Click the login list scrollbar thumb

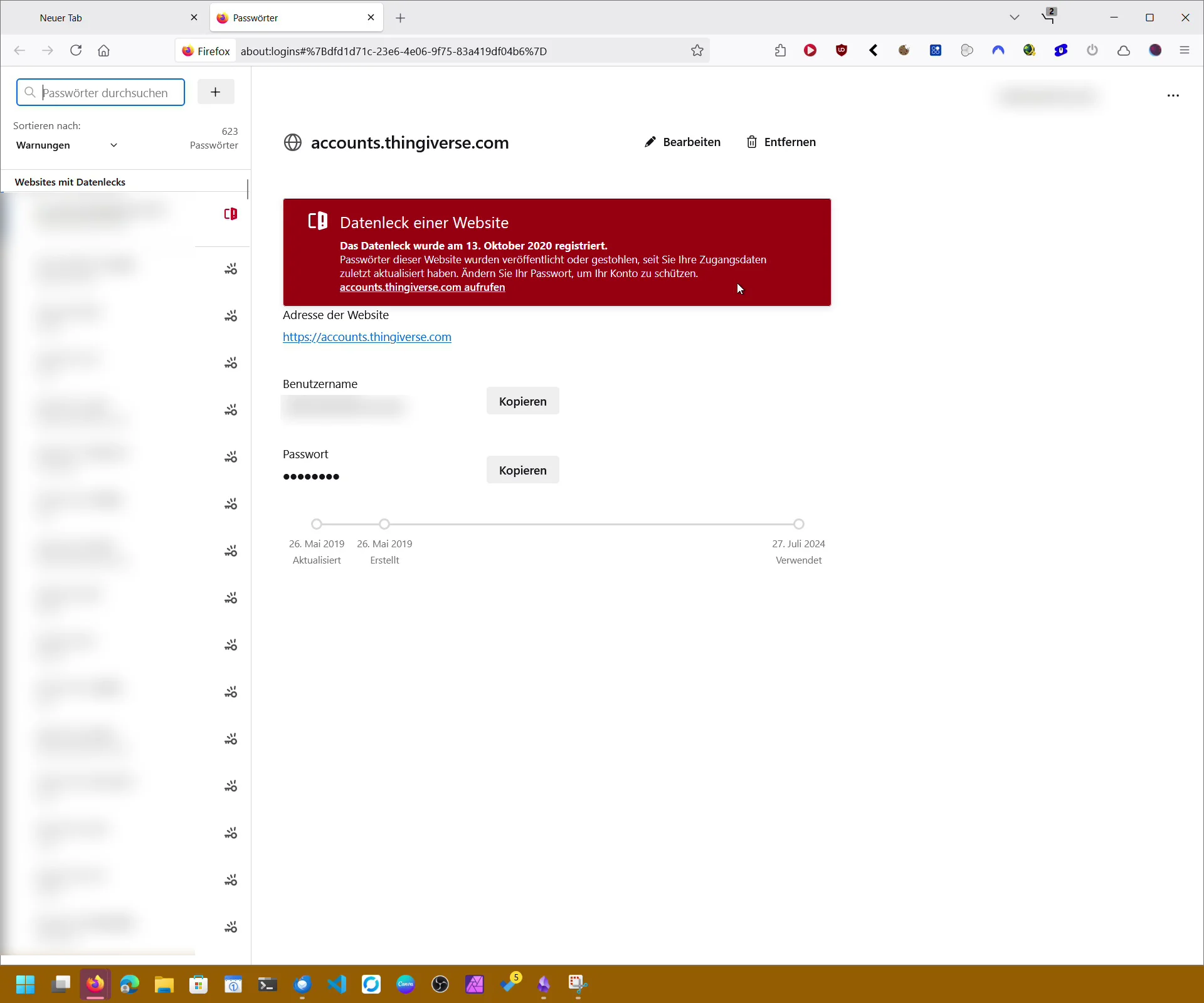(248, 189)
